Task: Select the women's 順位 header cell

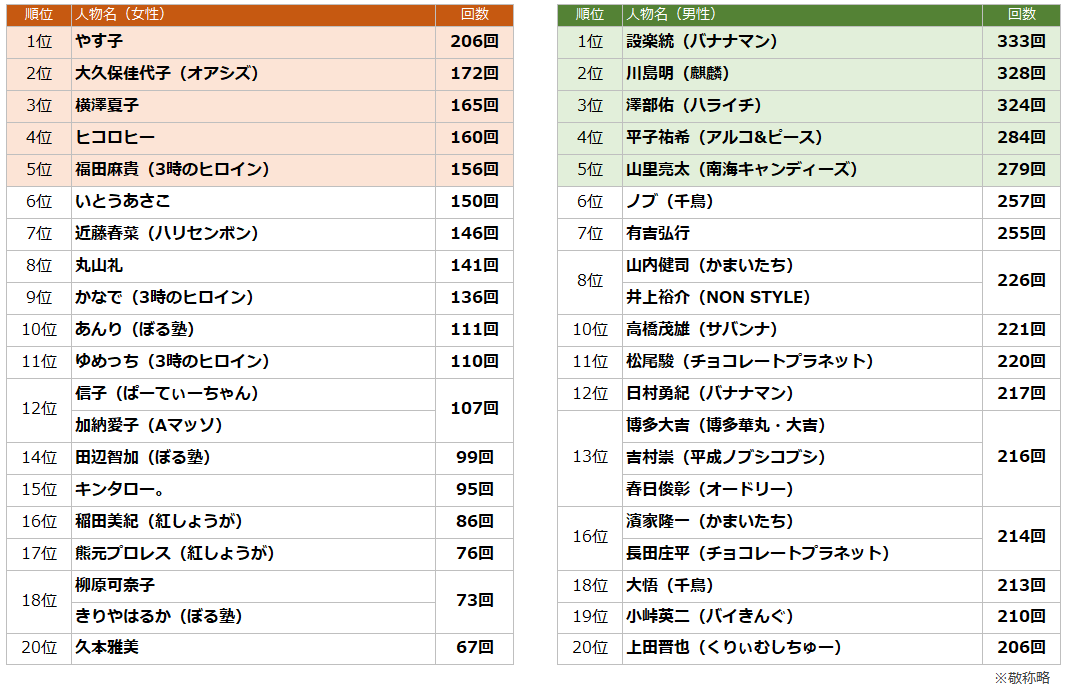Action: [38, 14]
